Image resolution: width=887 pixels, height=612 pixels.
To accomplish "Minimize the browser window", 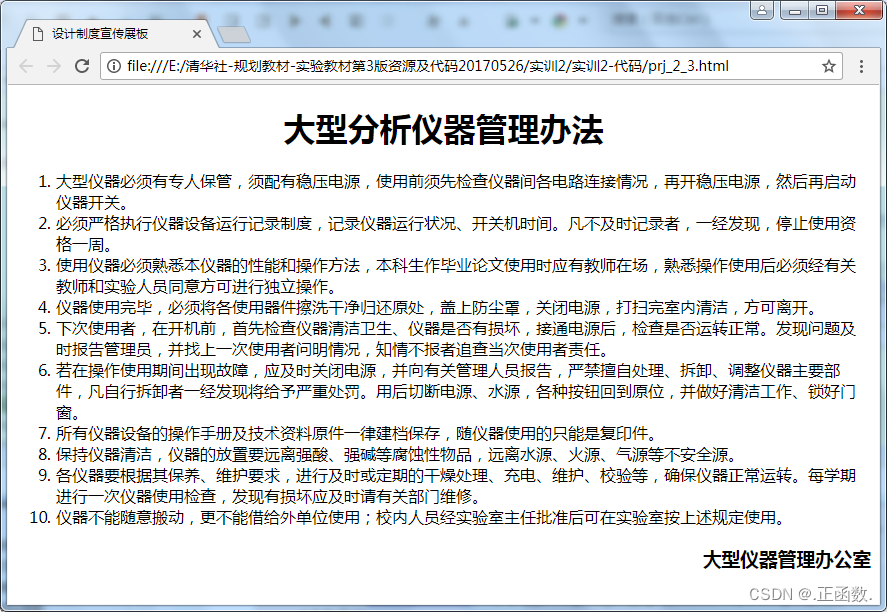I will 795,10.
